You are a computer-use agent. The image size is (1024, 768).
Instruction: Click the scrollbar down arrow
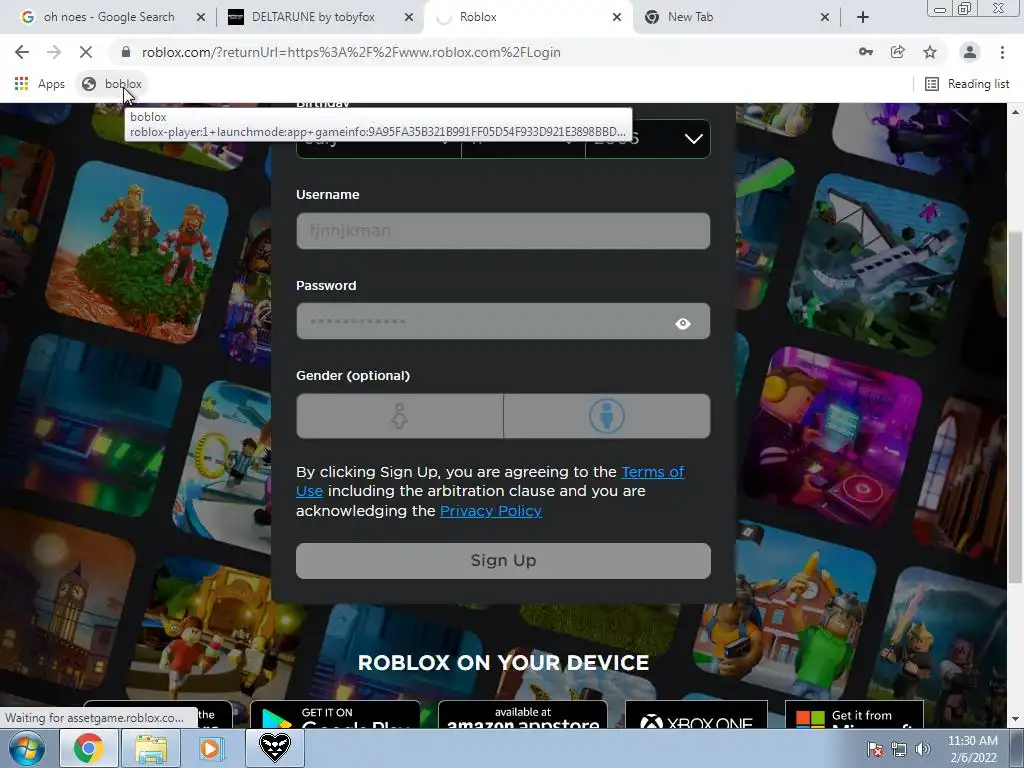(1015, 718)
